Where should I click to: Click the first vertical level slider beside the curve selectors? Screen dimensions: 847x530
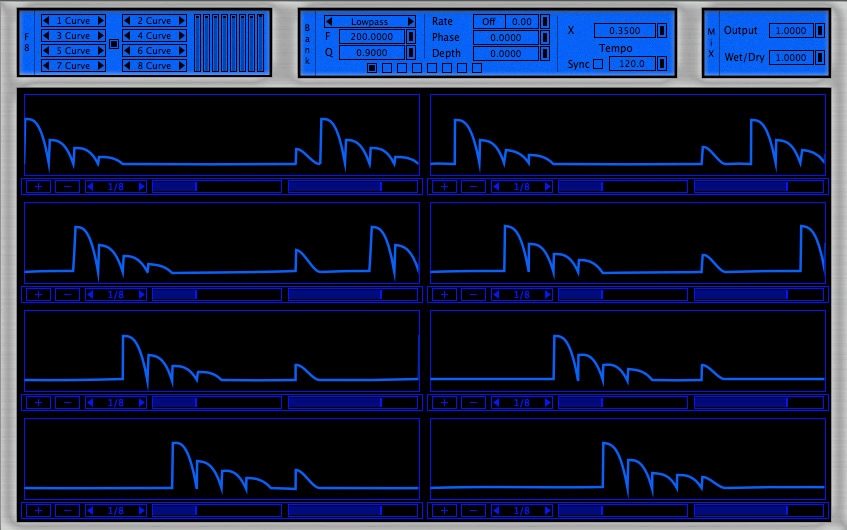point(198,43)
